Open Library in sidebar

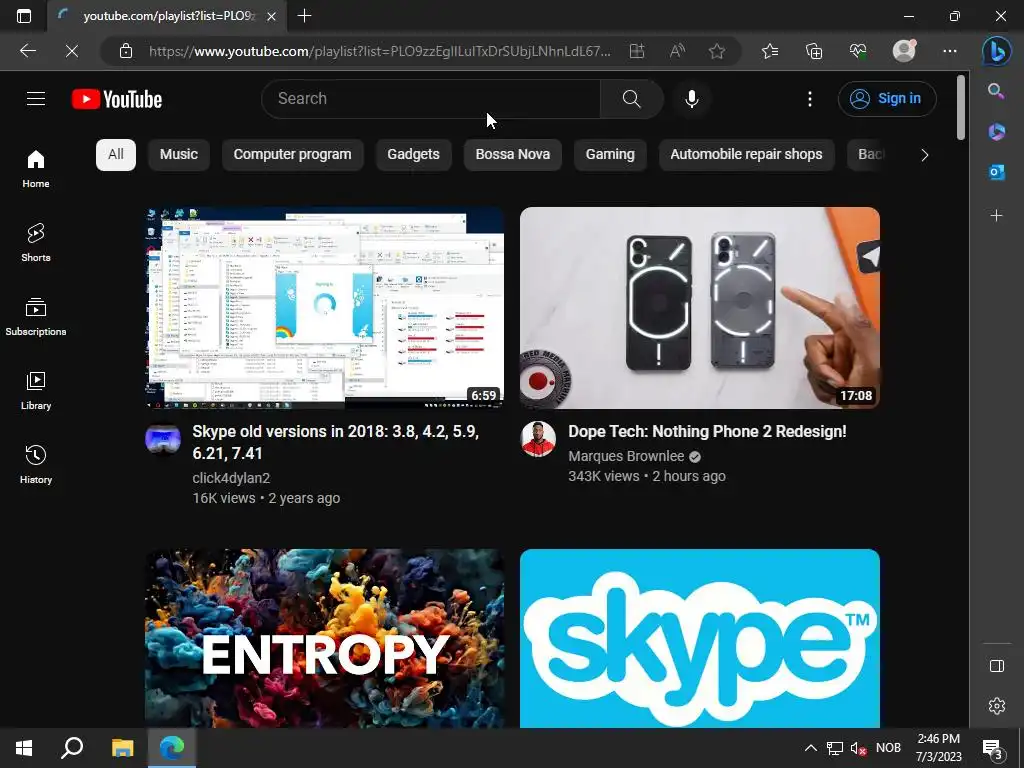(36, 391)
